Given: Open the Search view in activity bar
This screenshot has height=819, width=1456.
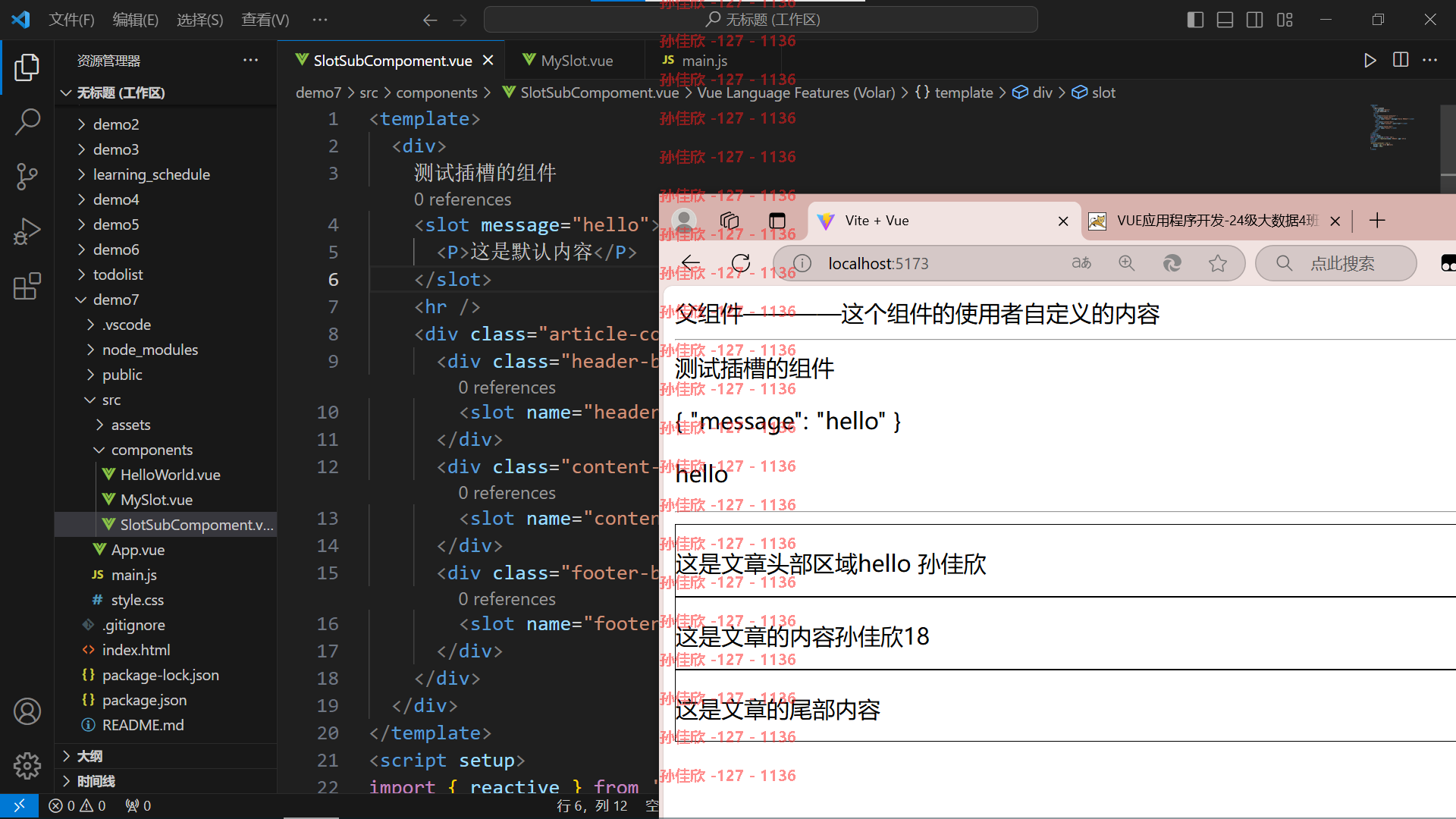Looking at the screenshot, I should pos(27,122).
